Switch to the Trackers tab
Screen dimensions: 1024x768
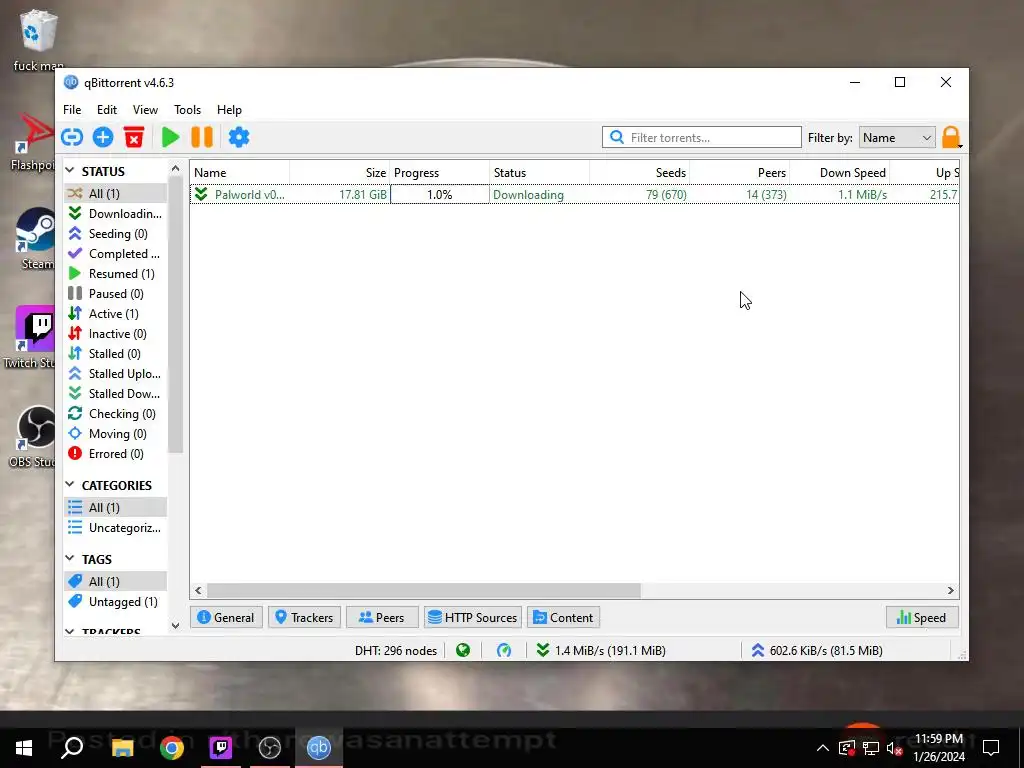[304, 617]
